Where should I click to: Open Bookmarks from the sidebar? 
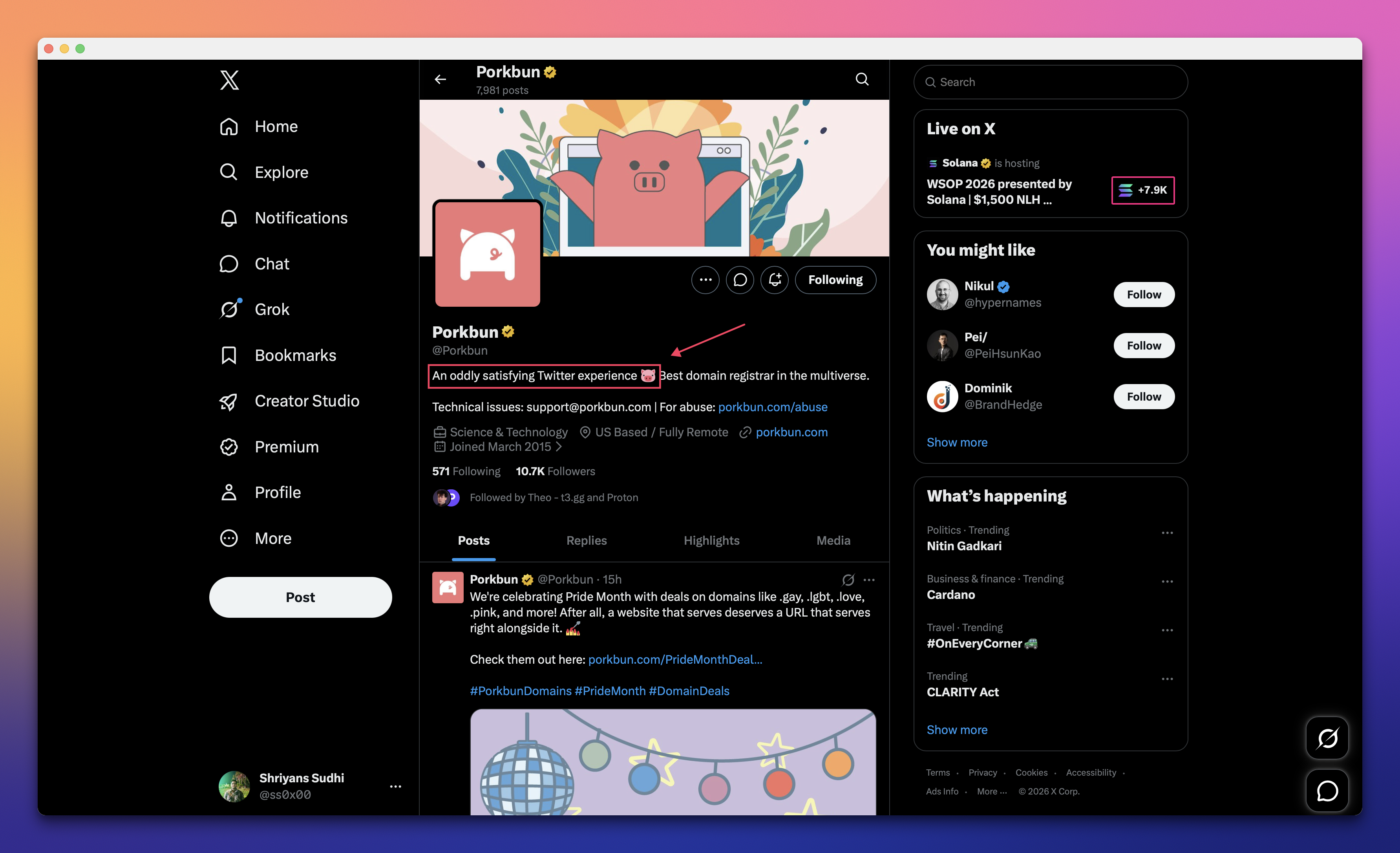(x=278, y=355)
